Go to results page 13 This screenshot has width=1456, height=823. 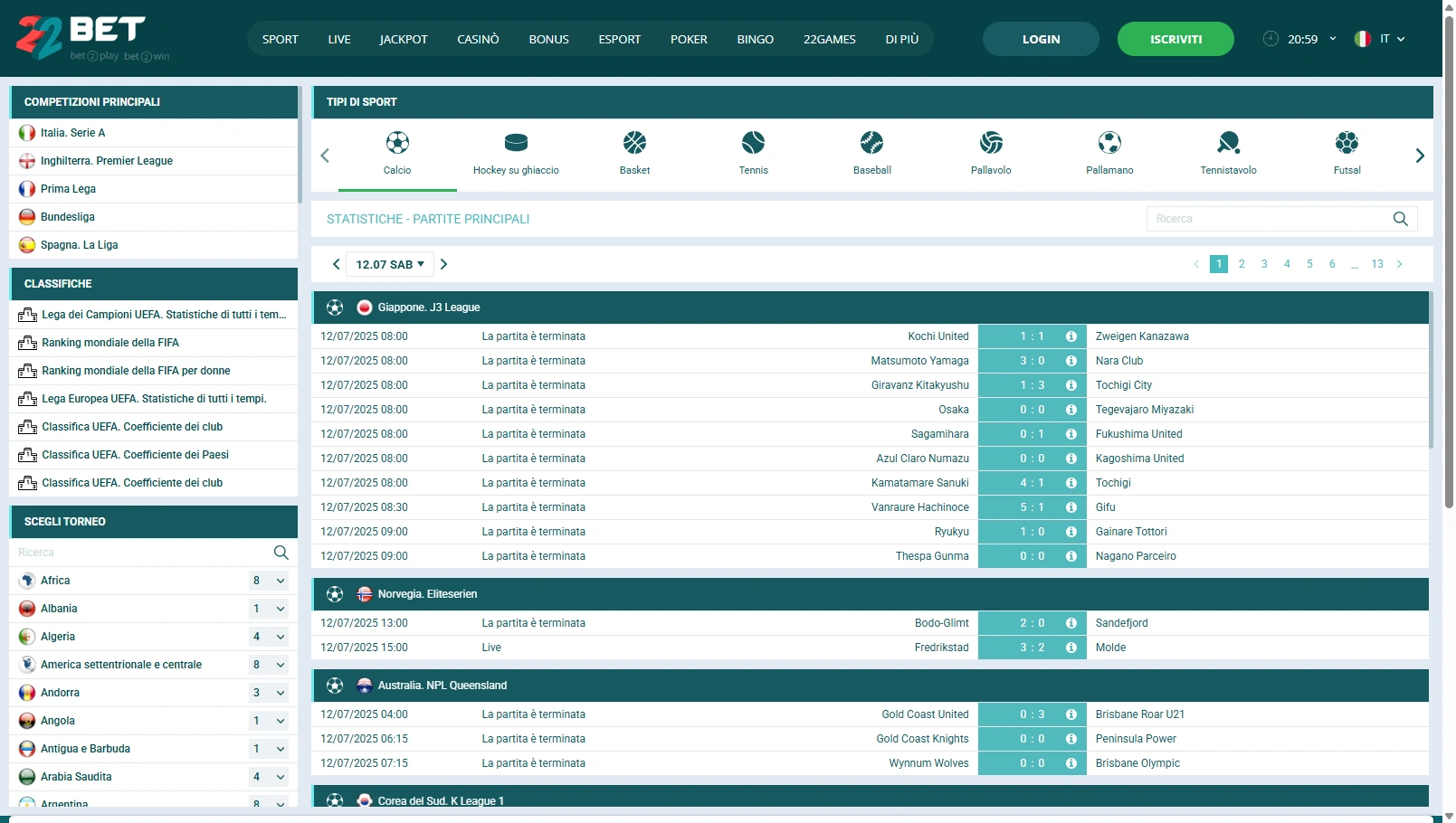[x=1377, y=264]
